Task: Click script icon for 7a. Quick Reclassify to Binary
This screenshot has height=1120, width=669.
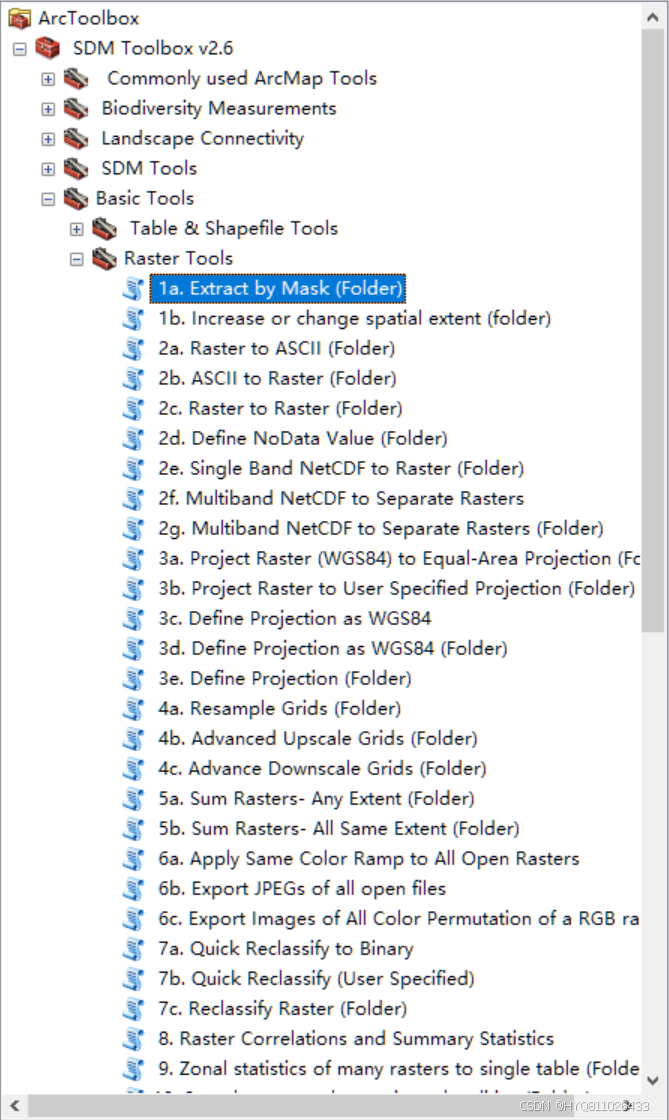Action: [133, 949]
